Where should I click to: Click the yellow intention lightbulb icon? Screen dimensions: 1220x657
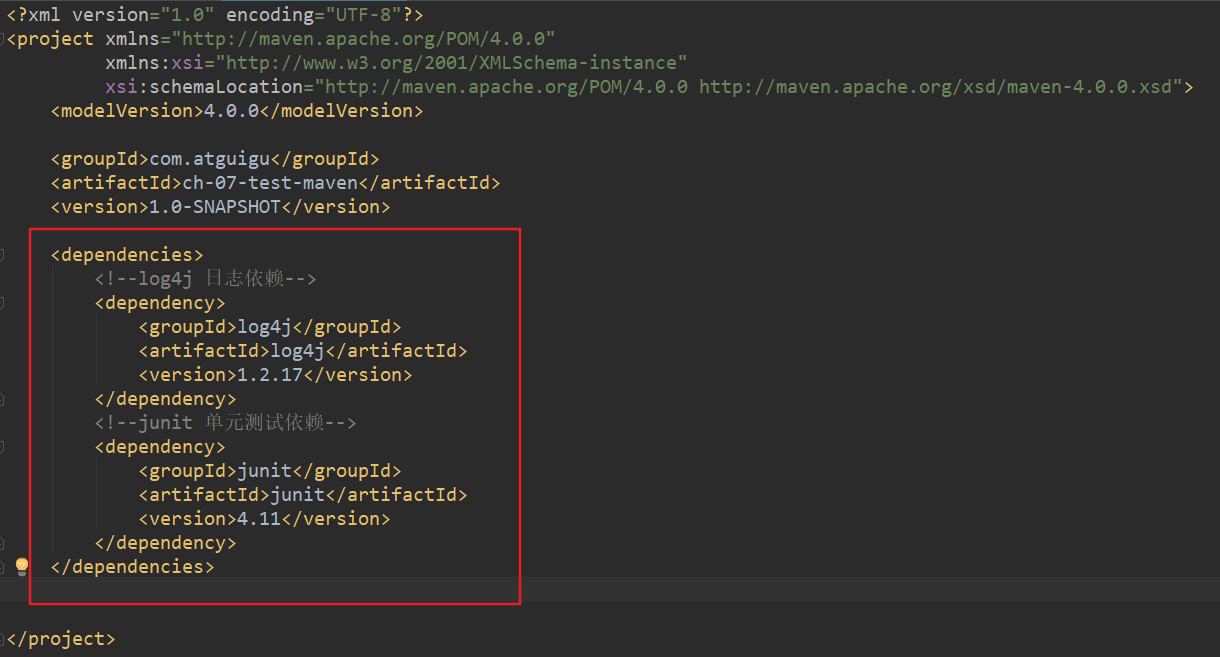tap(22, 566)
